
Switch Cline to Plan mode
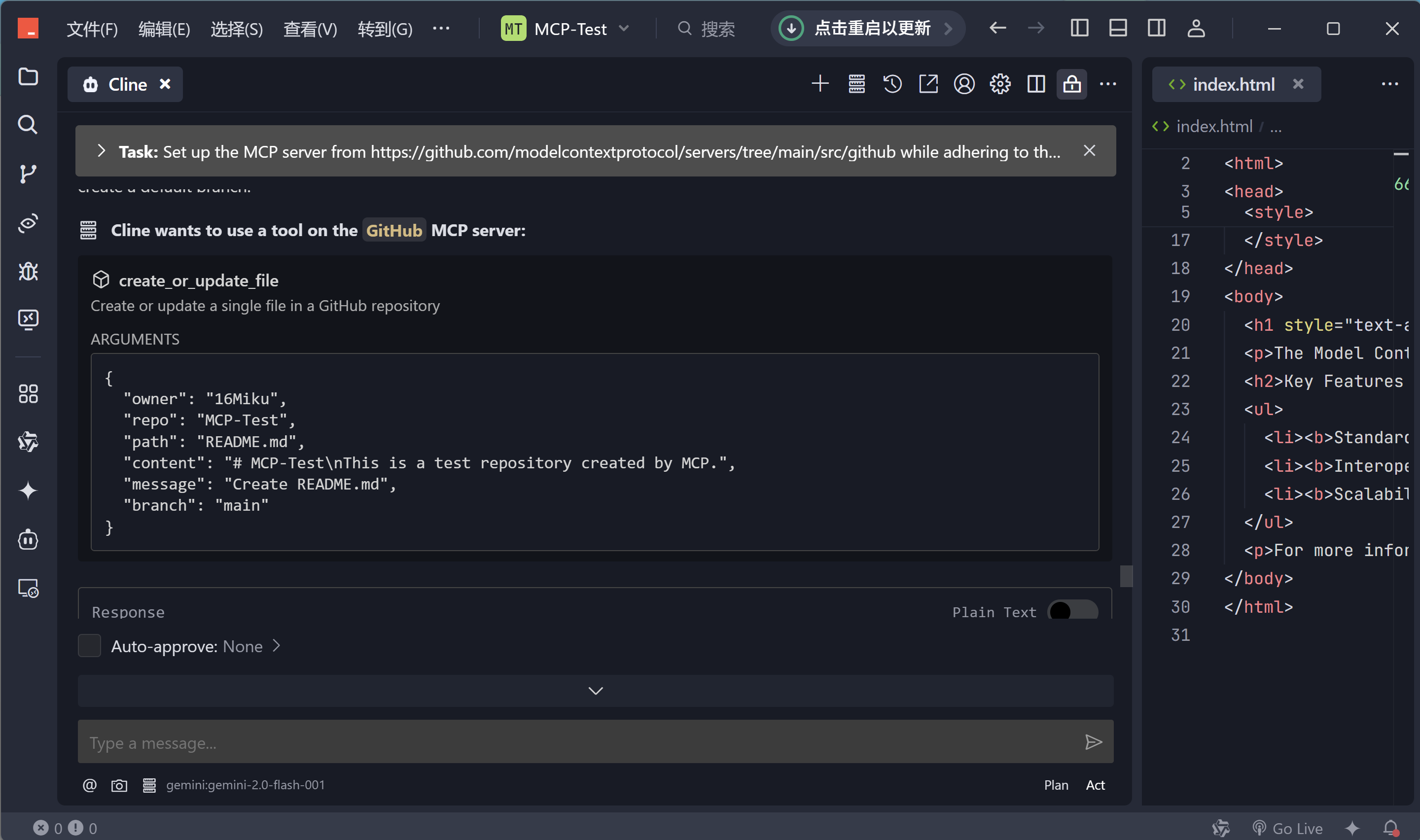point(1056,785)
